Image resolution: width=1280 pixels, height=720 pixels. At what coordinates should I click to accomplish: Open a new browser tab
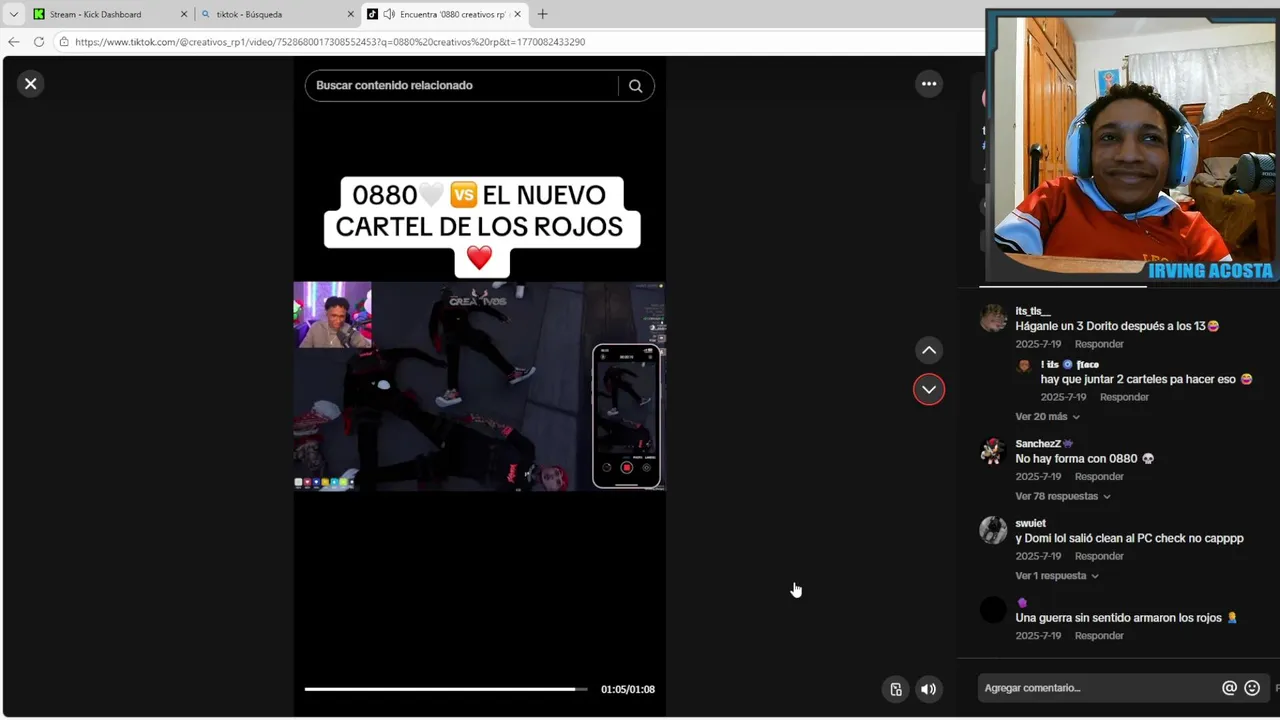click(542, 14)
